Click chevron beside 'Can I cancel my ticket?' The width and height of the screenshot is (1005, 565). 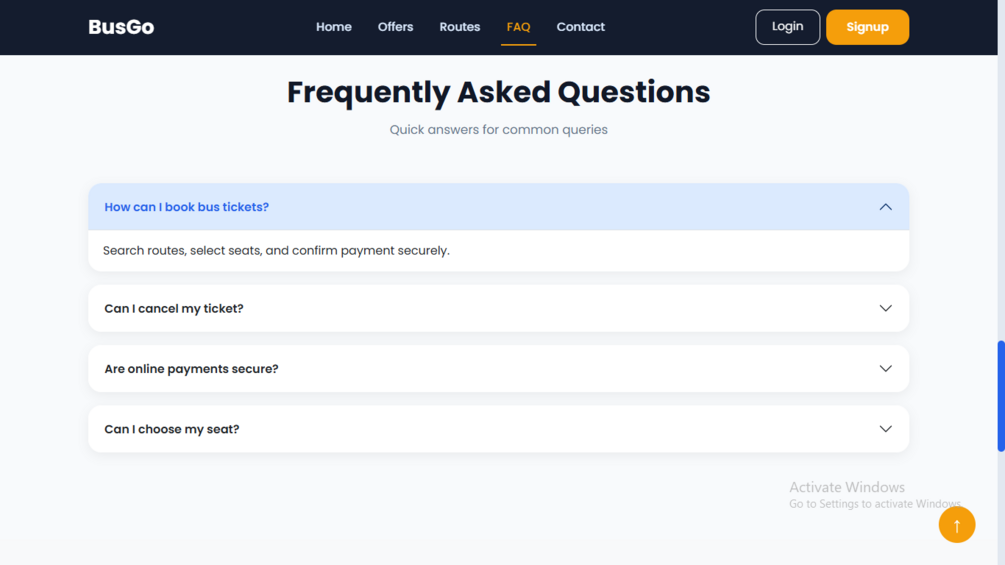[x=885, y=308]
